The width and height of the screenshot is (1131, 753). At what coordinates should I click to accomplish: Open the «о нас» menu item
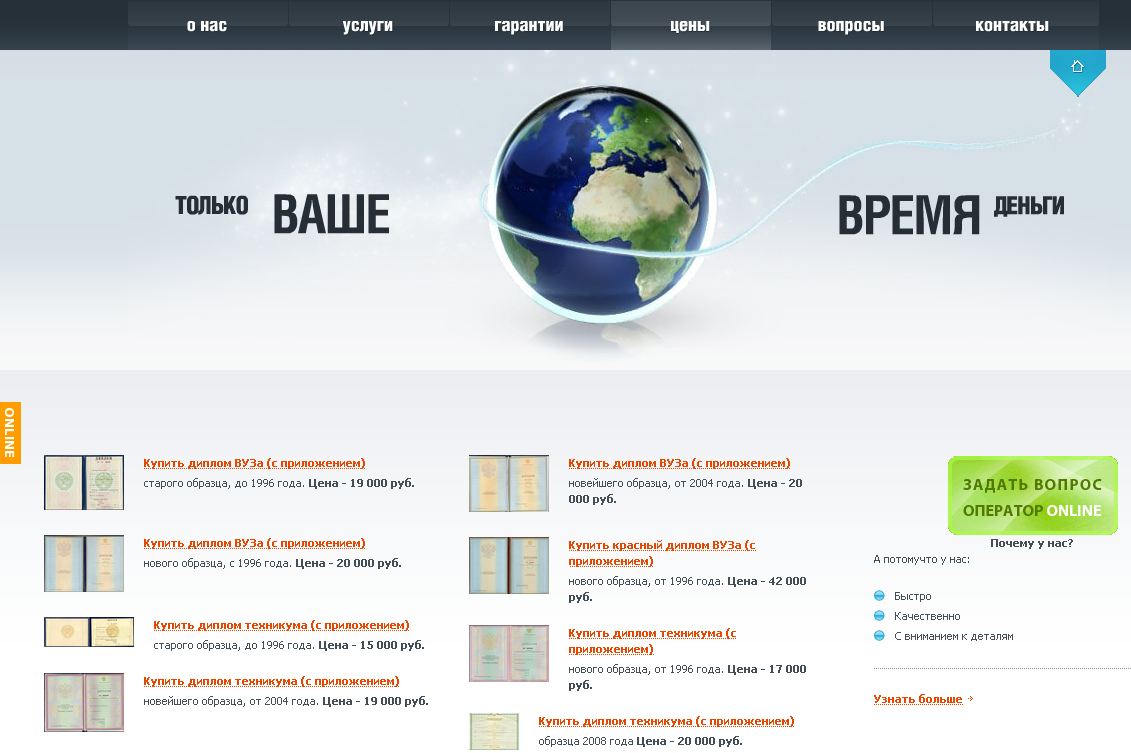207,25
